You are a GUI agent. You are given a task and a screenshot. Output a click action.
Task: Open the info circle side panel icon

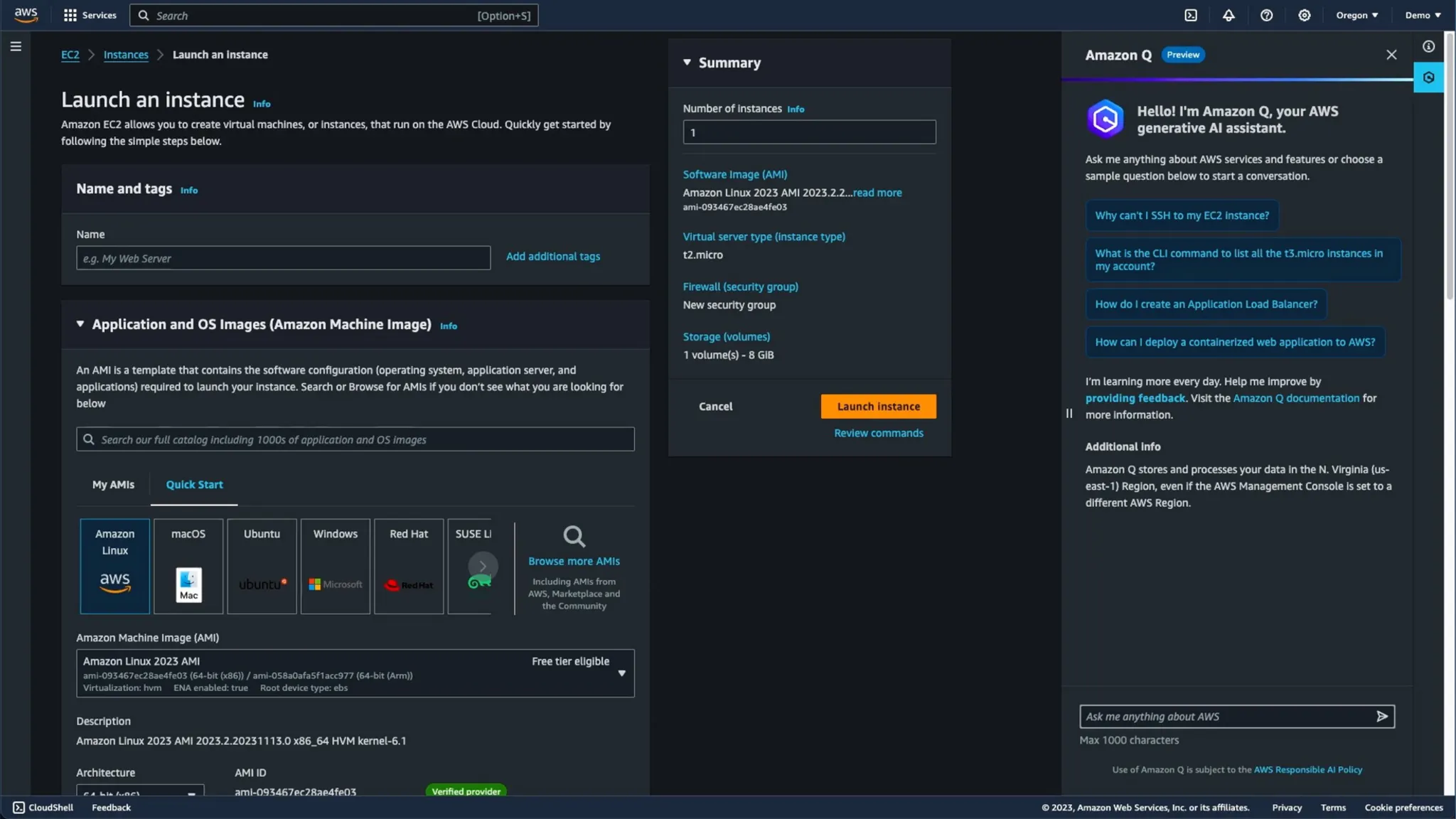1428,46
